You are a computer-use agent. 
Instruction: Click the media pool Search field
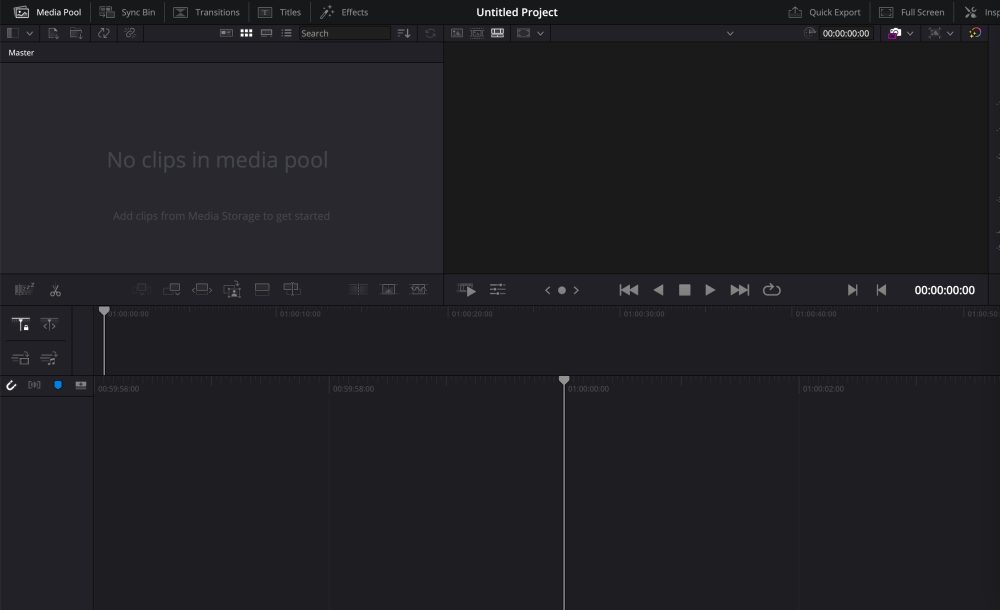pos(343,33)
